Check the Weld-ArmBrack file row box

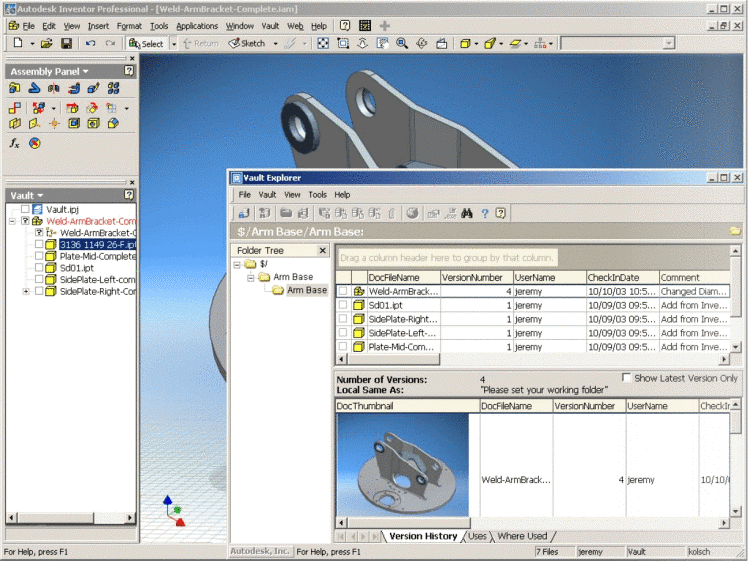(343, 291)
